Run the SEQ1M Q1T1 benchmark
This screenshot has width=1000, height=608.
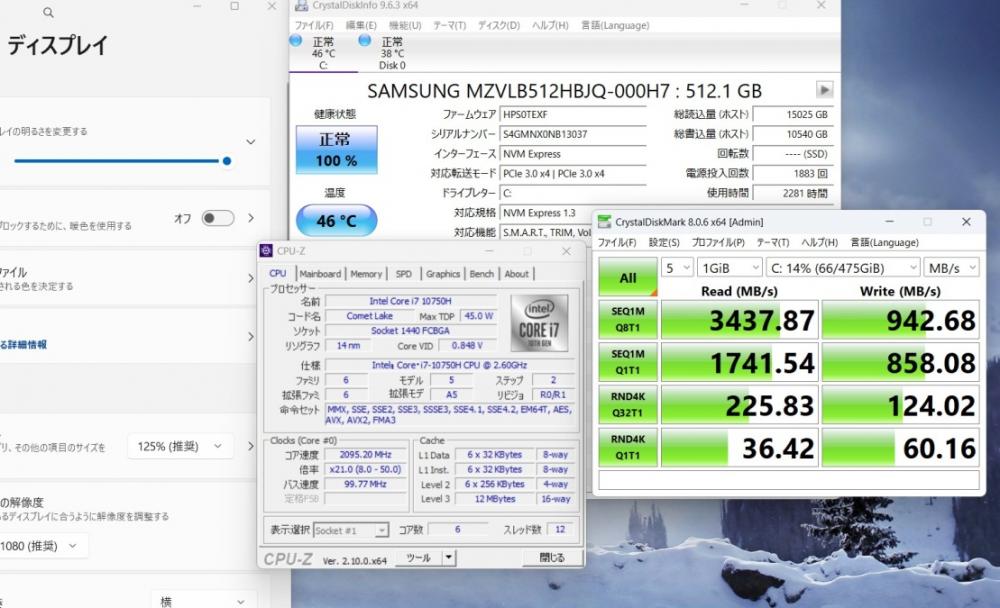click(628, 362)
